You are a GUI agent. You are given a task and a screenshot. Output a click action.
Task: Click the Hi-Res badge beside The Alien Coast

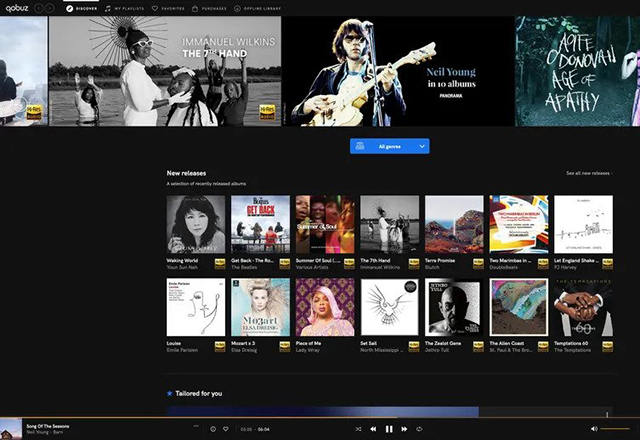[543, 347]
